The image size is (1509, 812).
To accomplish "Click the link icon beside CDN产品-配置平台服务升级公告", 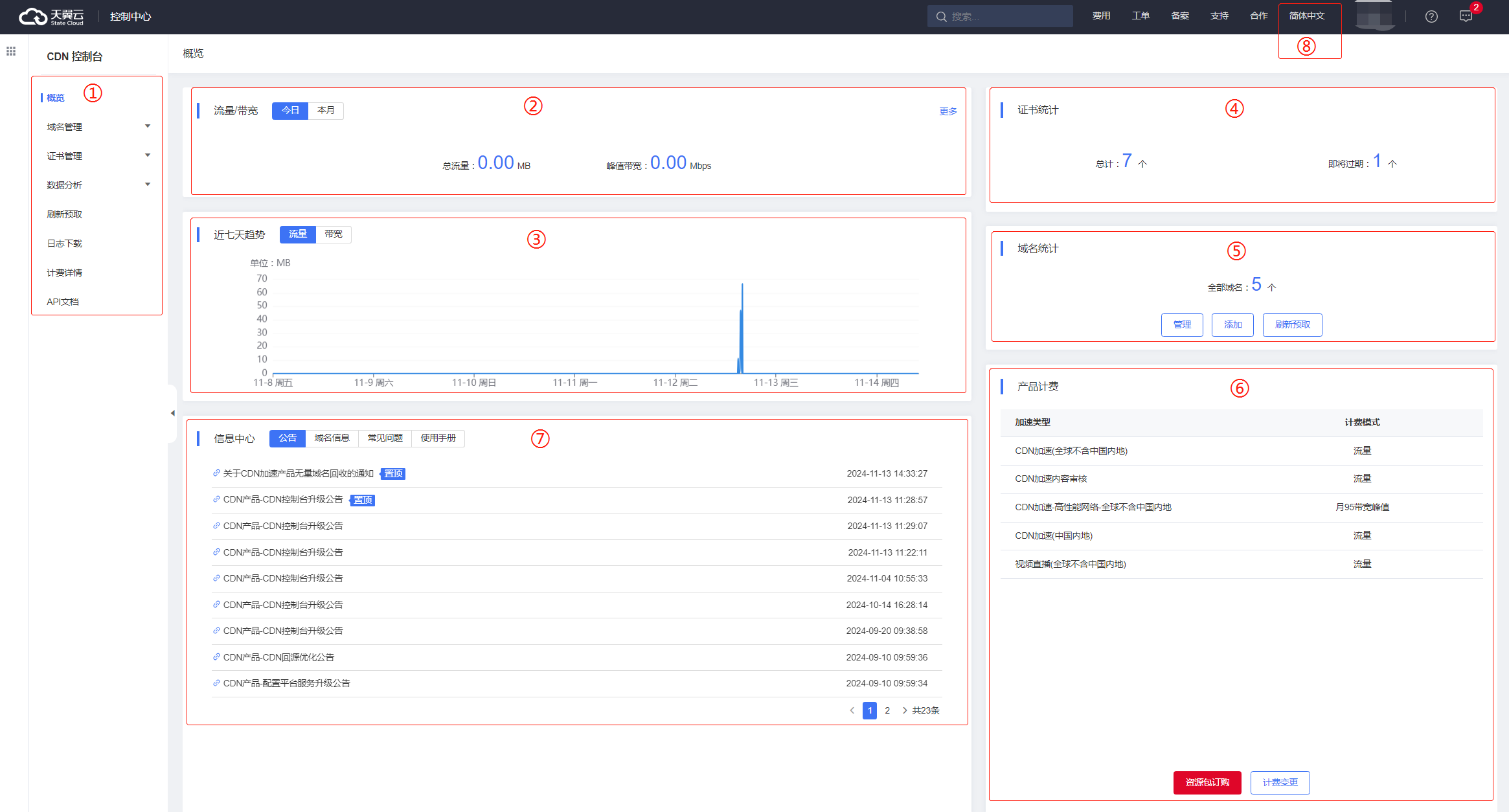I will point(216,682).
